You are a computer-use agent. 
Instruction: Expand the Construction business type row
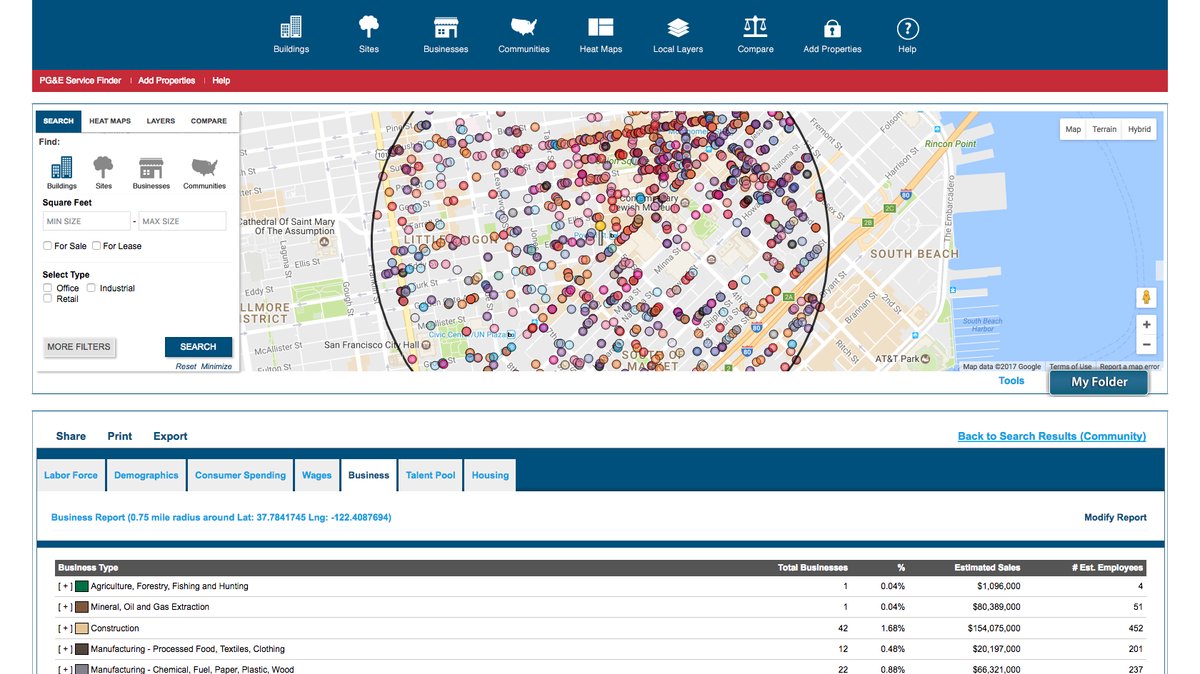[65, 629]
